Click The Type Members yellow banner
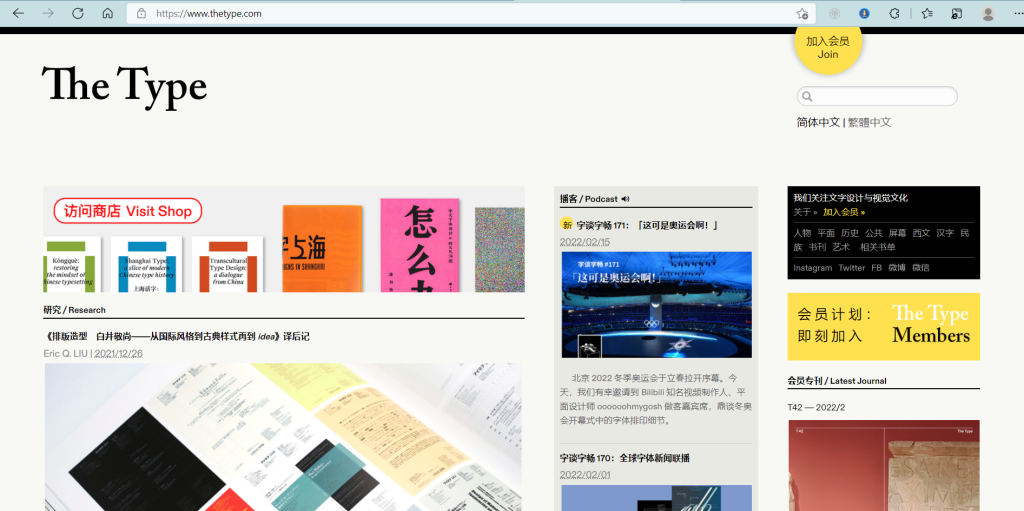Screen dimensions: 1024x511 pos(883,326)
